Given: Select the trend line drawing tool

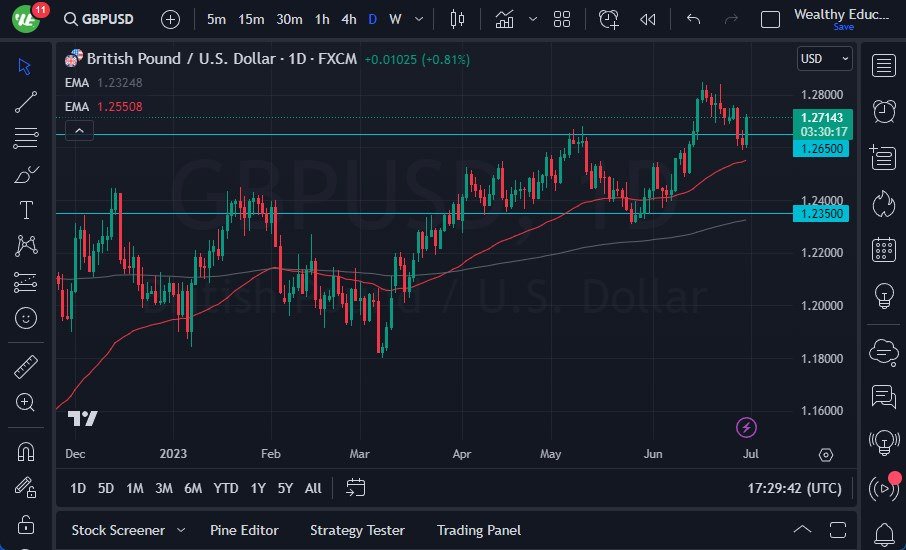Looking at the screenshot, I should tap(26, 101).
